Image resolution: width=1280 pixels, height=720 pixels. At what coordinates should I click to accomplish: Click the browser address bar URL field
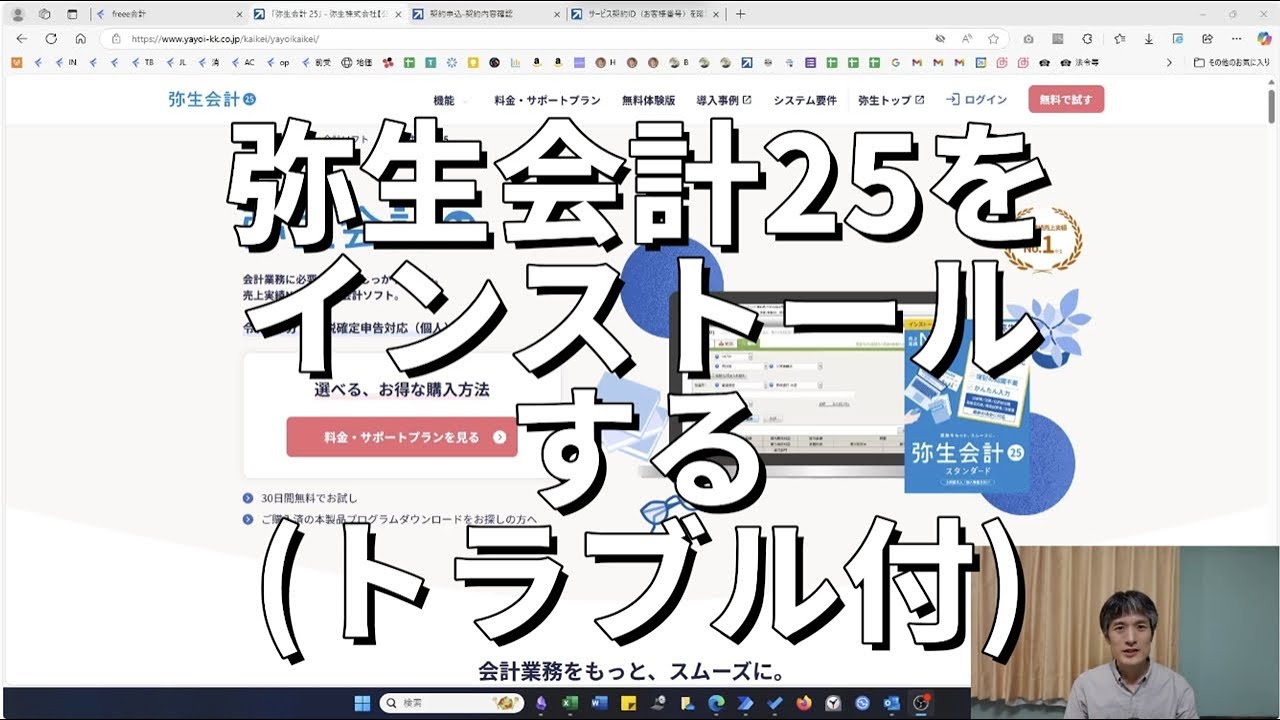pyautogui.click(x=300, y=37)
